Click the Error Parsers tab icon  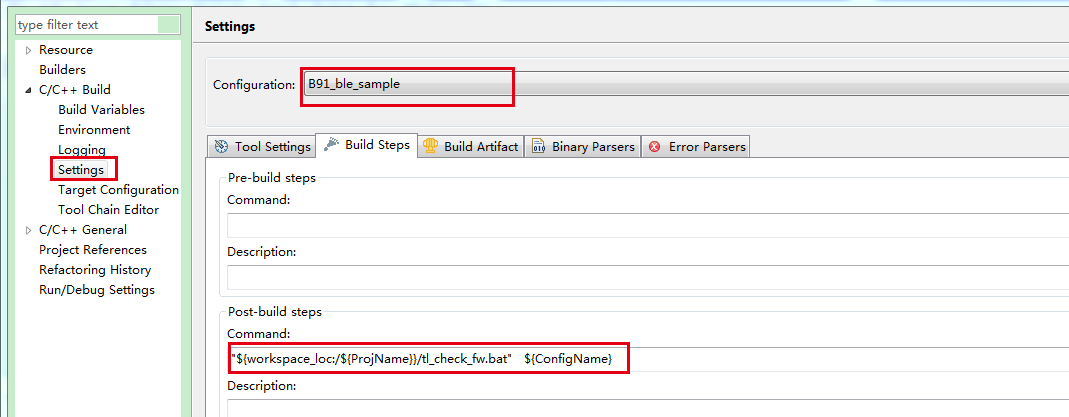(655, 147)
